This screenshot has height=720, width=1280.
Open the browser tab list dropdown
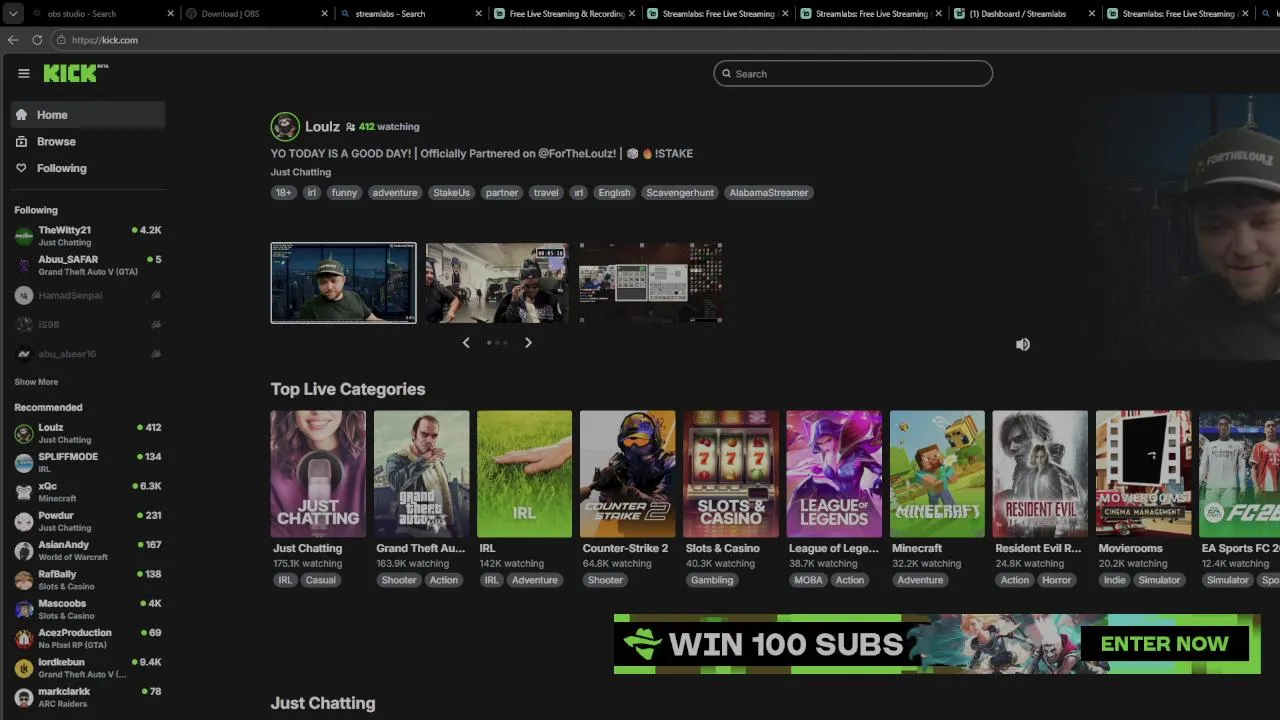coord(12,14)
